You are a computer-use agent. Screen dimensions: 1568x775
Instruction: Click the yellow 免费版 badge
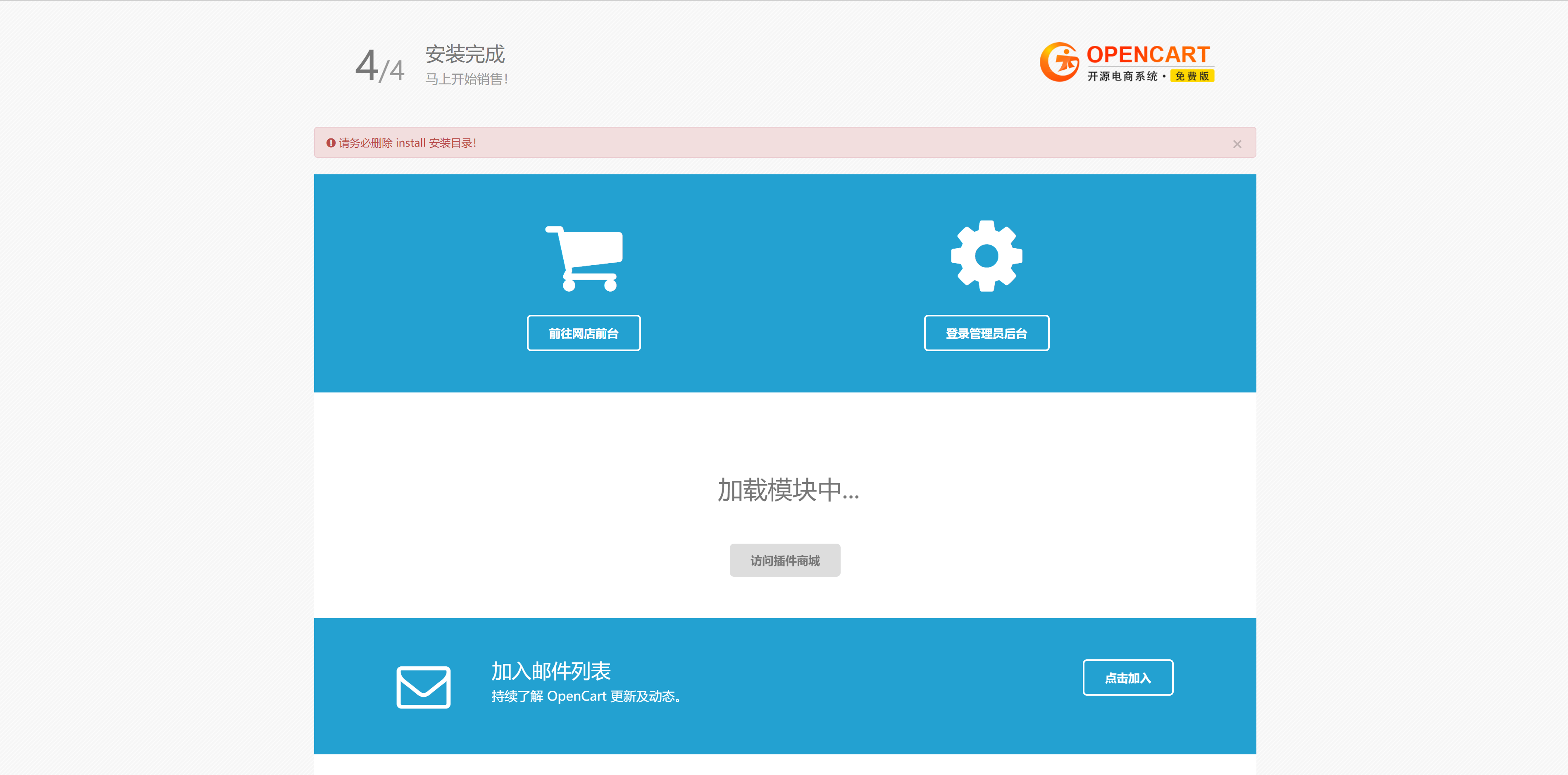[x=1192, y=76]
